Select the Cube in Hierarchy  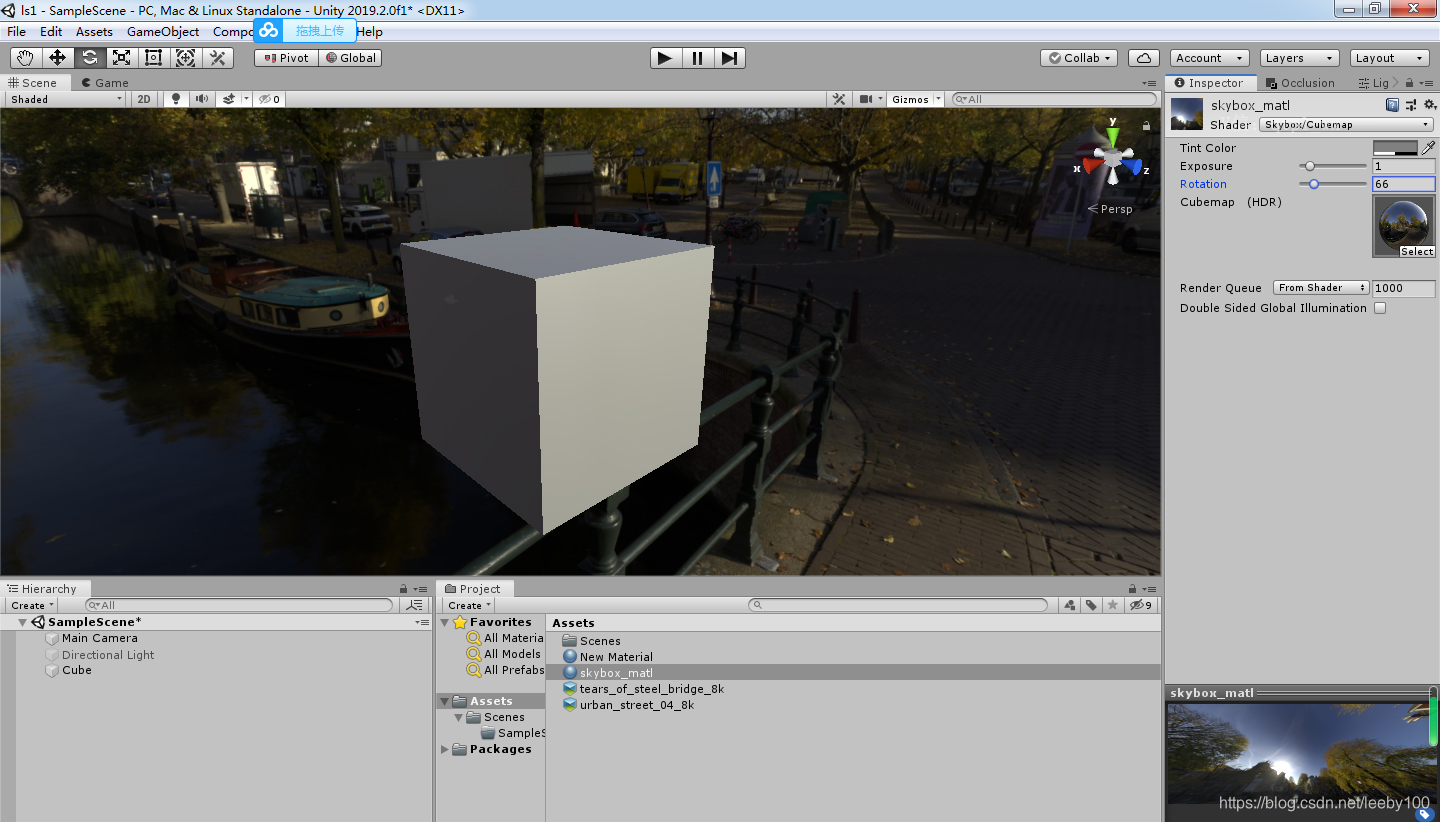(76, 670)
